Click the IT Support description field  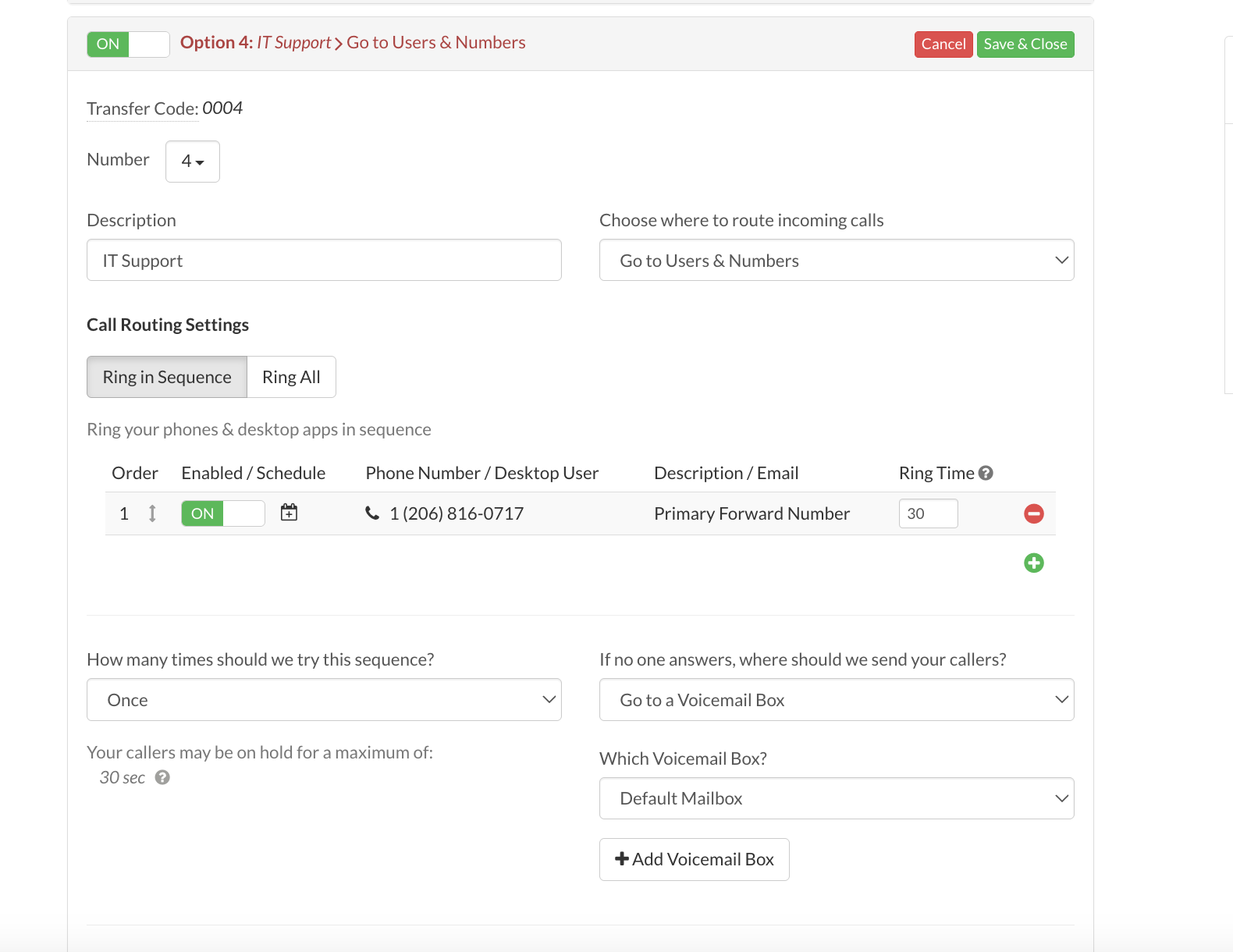pyautogui.click(x=324, y=261)
